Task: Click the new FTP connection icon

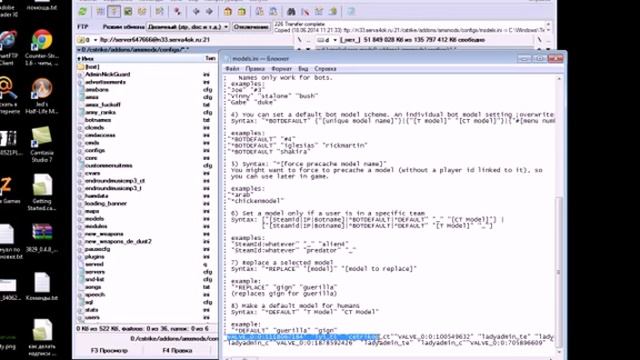Action: [x=273, y=11]
